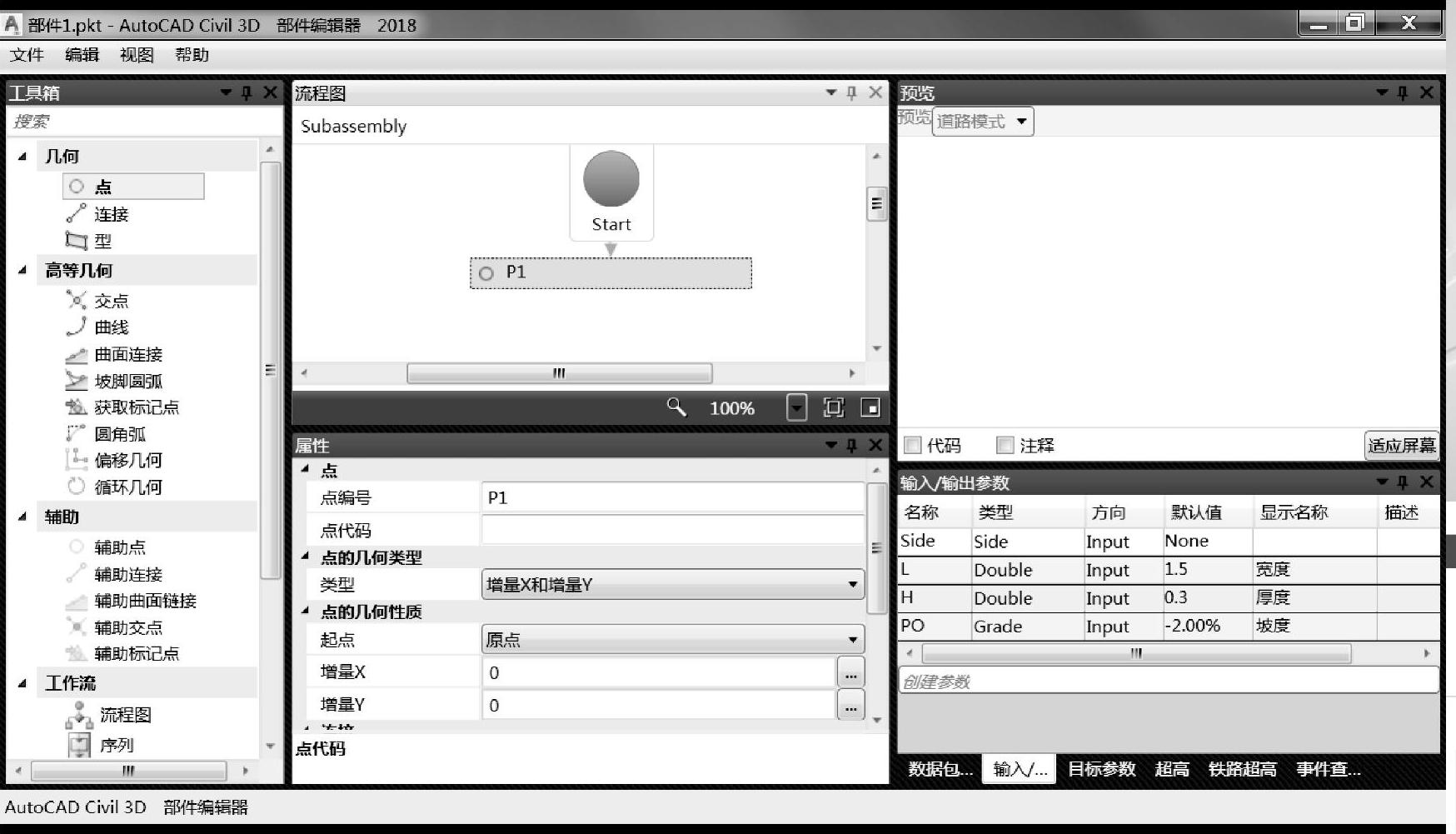Collapse the 点的几何类型 property group
The width and height of the screenshot is (1456, 834).
point(305,557)
